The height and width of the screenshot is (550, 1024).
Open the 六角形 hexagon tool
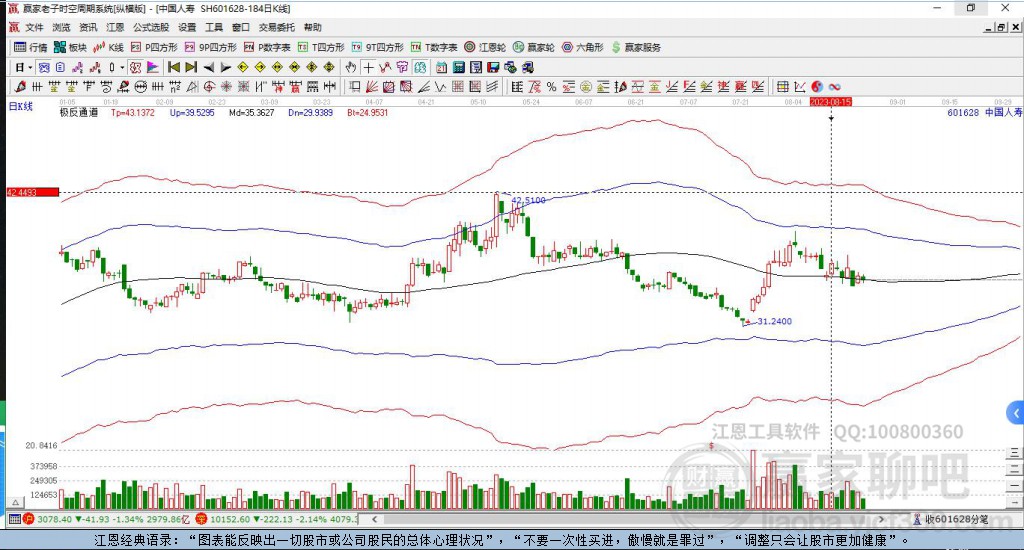583,47
